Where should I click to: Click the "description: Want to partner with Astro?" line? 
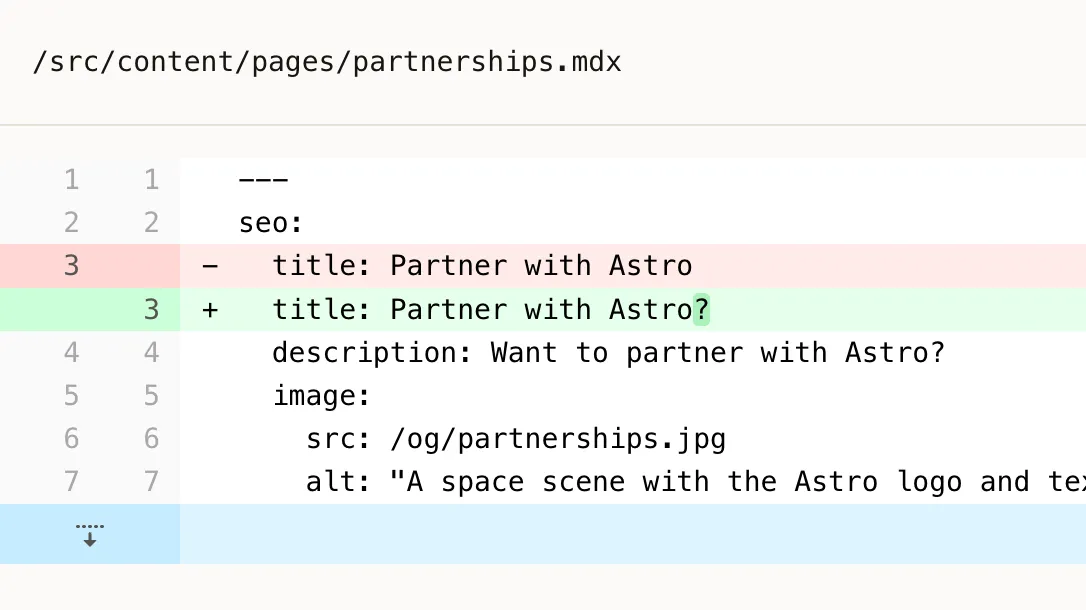pyautogui.click(x=608, y=353)
